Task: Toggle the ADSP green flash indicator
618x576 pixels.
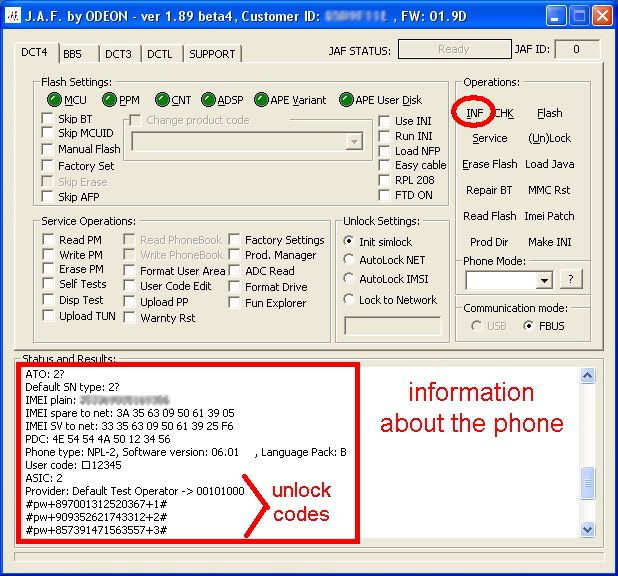Action: coord(208,100)
